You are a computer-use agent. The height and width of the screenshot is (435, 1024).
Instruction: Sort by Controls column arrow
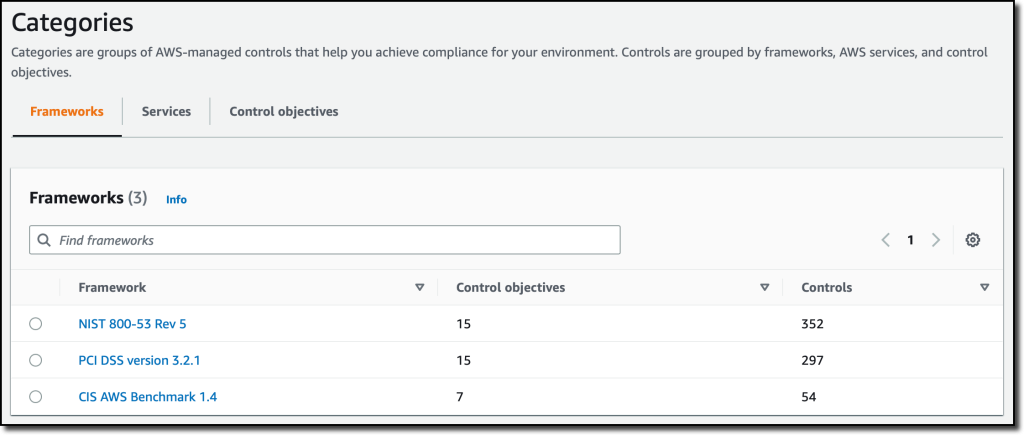pos(985,288)
